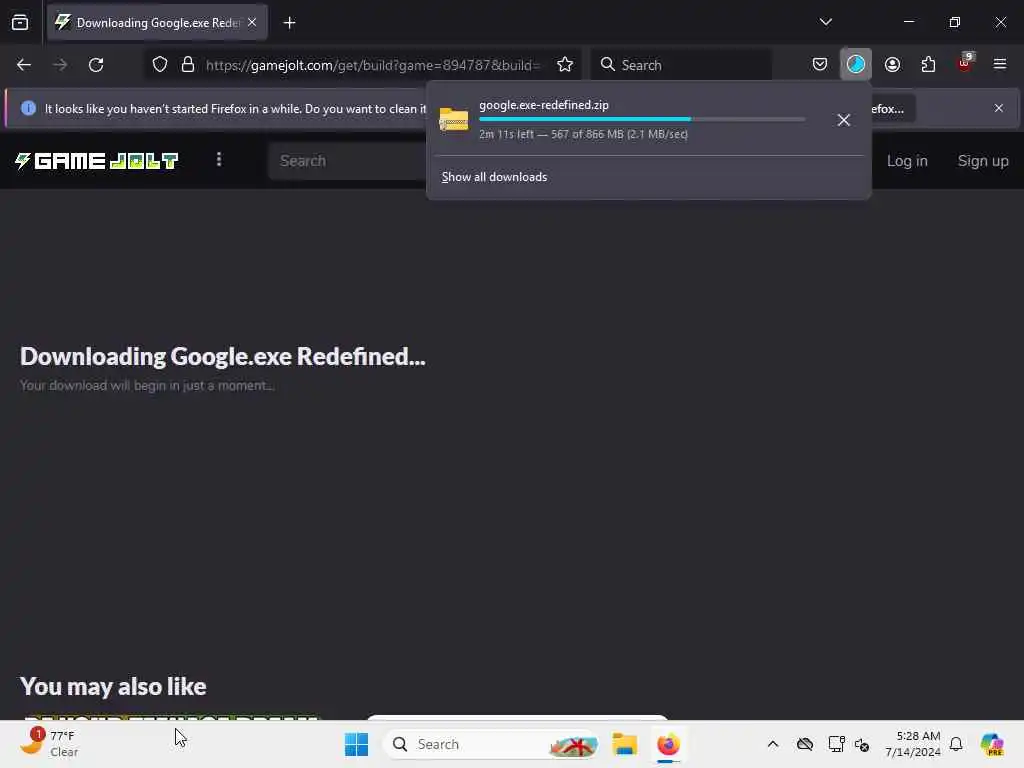Screen dimensions: 1024x768
Task: Open File Explorer from taskbar
Action: 624,744
